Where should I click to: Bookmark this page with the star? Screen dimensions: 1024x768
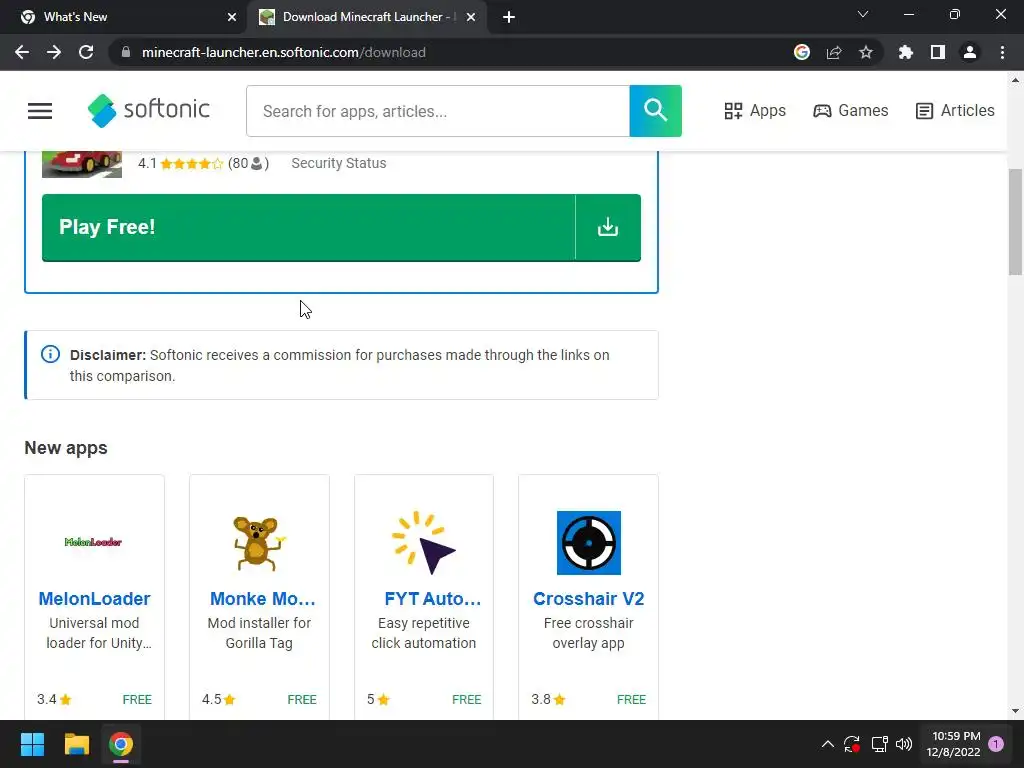pyautogui.click(x=866, y=52)
